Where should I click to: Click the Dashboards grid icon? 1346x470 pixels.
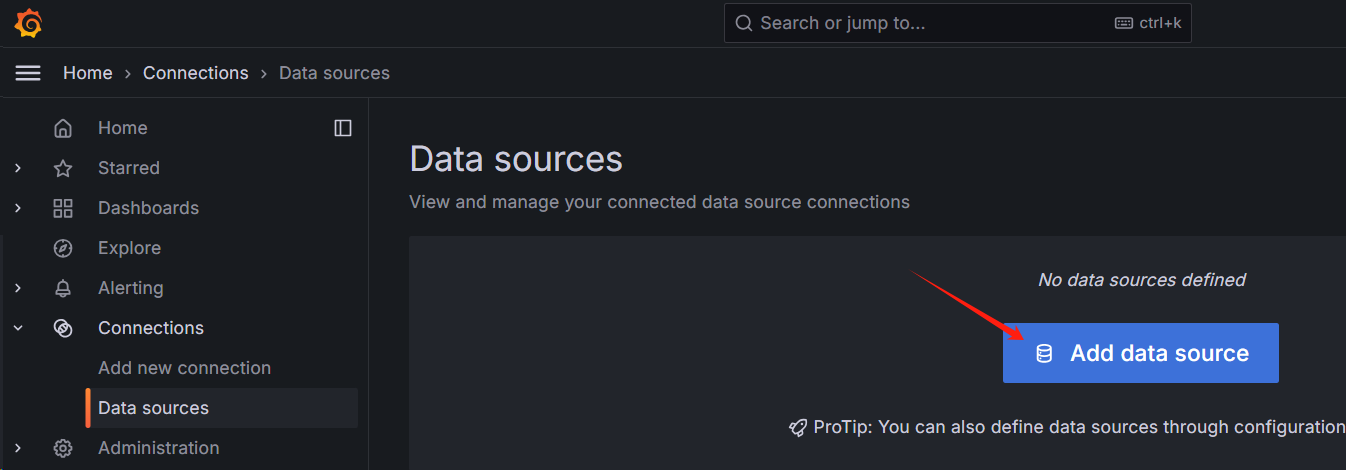tap(63, 208)
